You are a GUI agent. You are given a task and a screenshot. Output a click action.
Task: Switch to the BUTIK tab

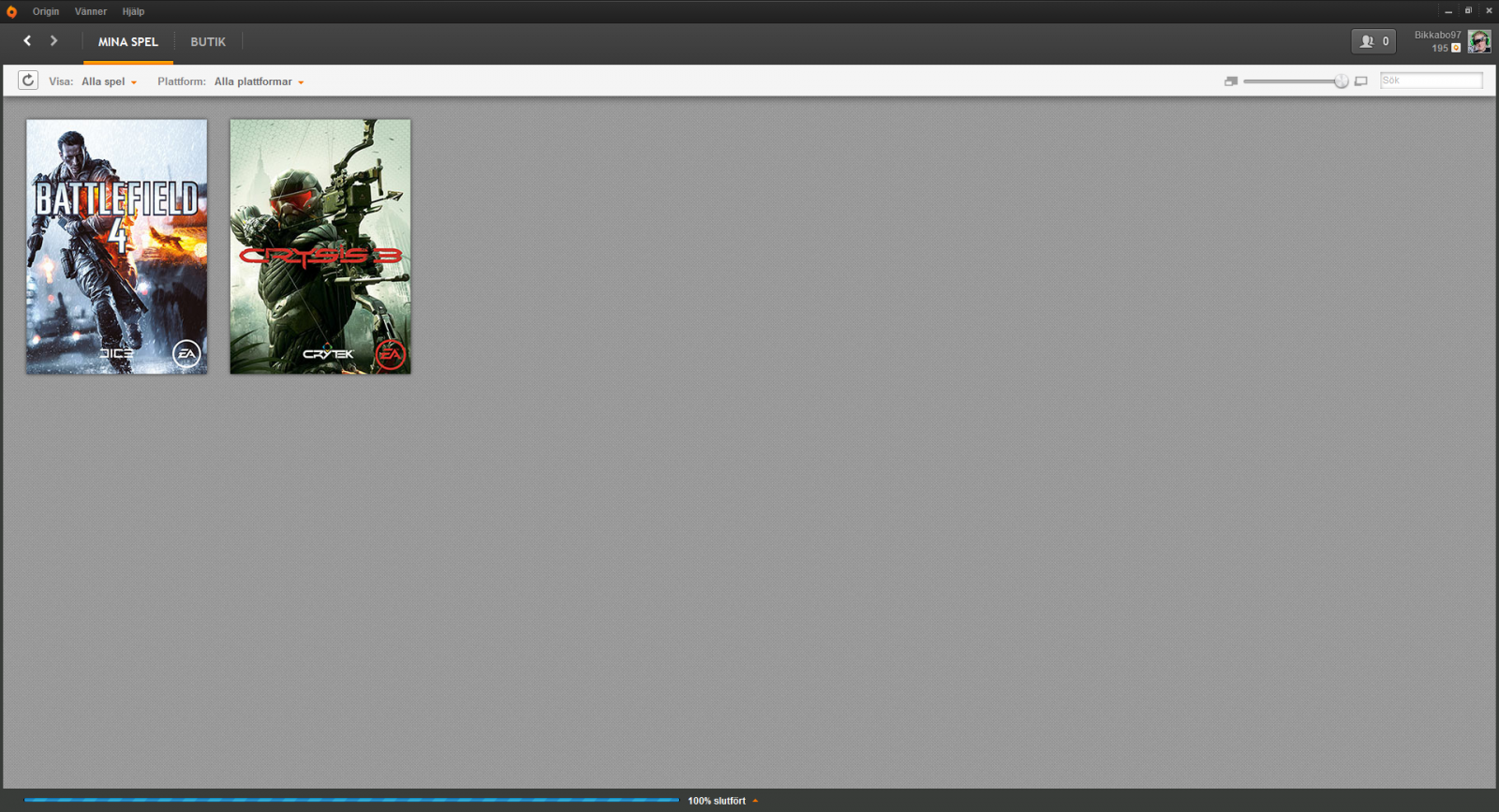pyautogui.click(x=208, y=42)
